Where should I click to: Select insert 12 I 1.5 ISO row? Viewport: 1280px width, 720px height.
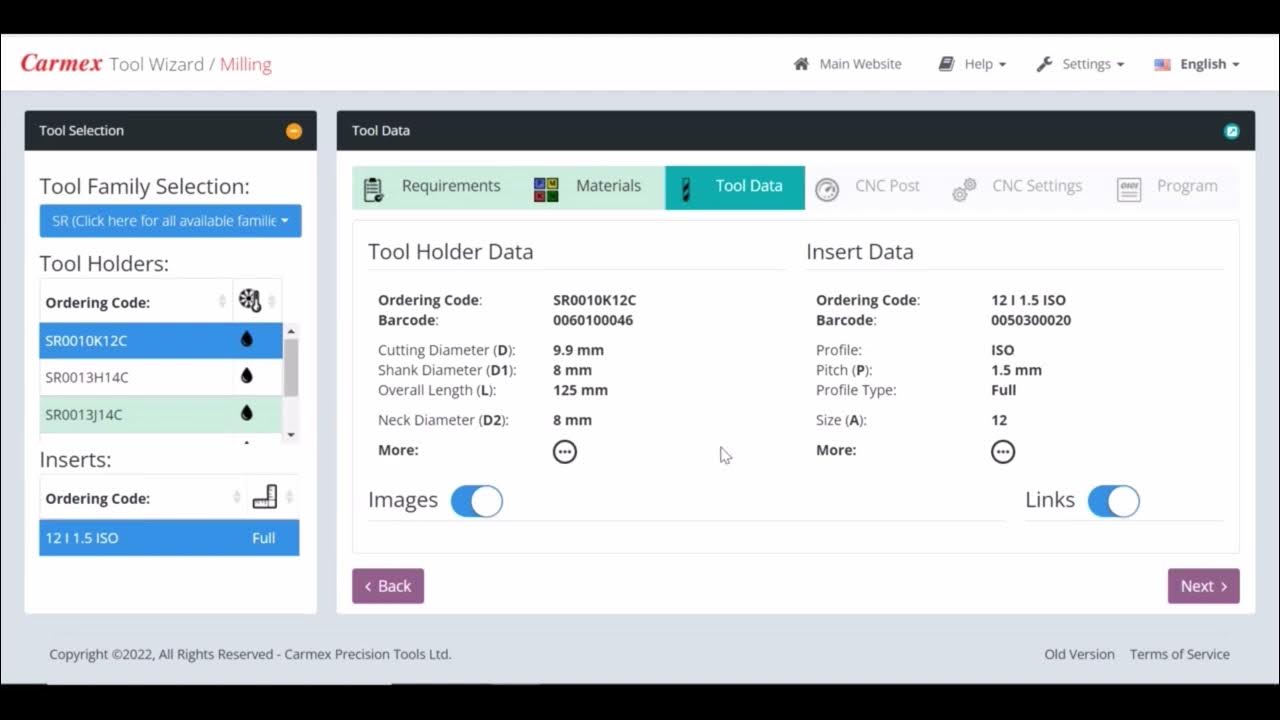169,537
